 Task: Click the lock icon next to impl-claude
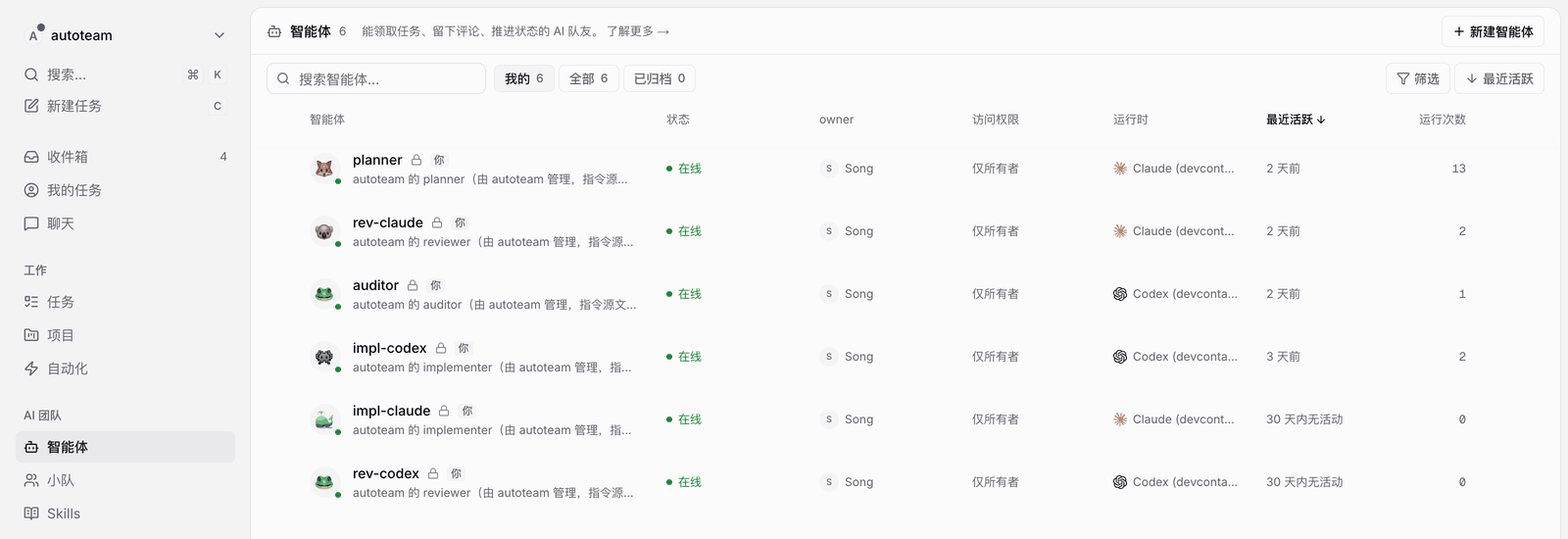[444, 411]
